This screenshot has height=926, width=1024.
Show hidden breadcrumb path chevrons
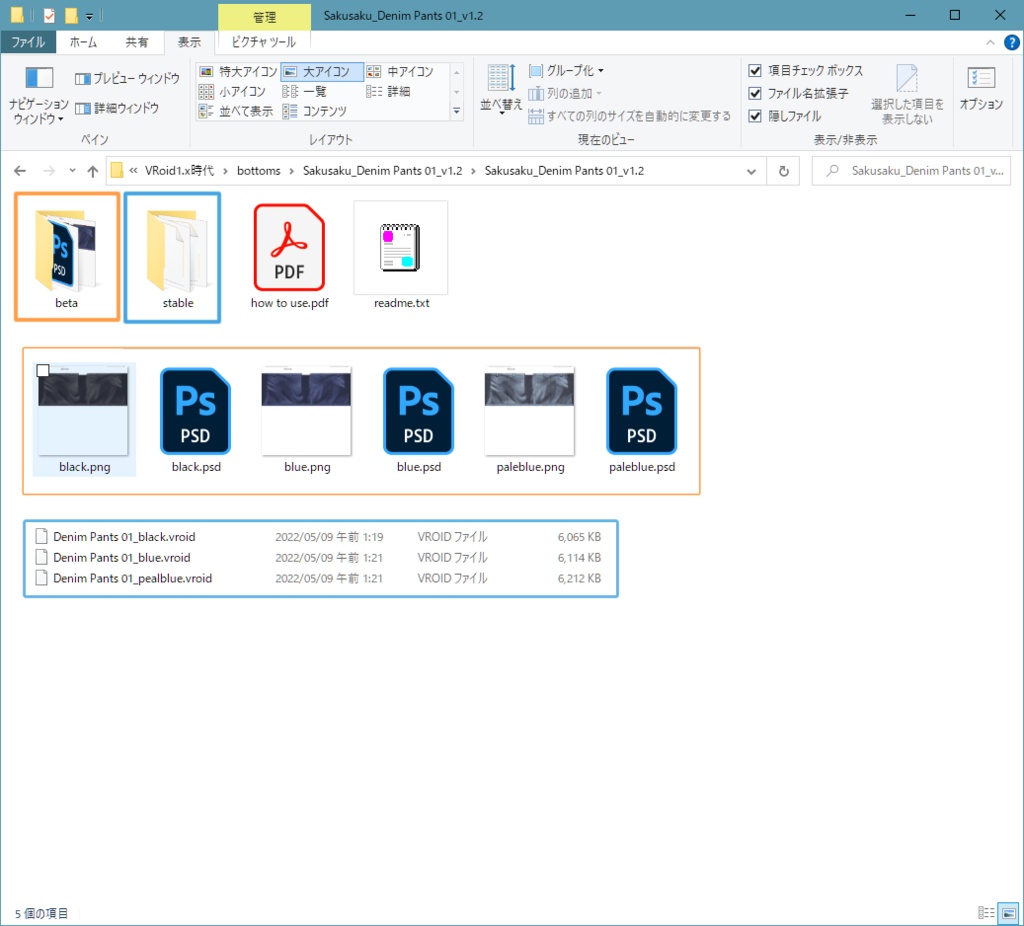133,171
